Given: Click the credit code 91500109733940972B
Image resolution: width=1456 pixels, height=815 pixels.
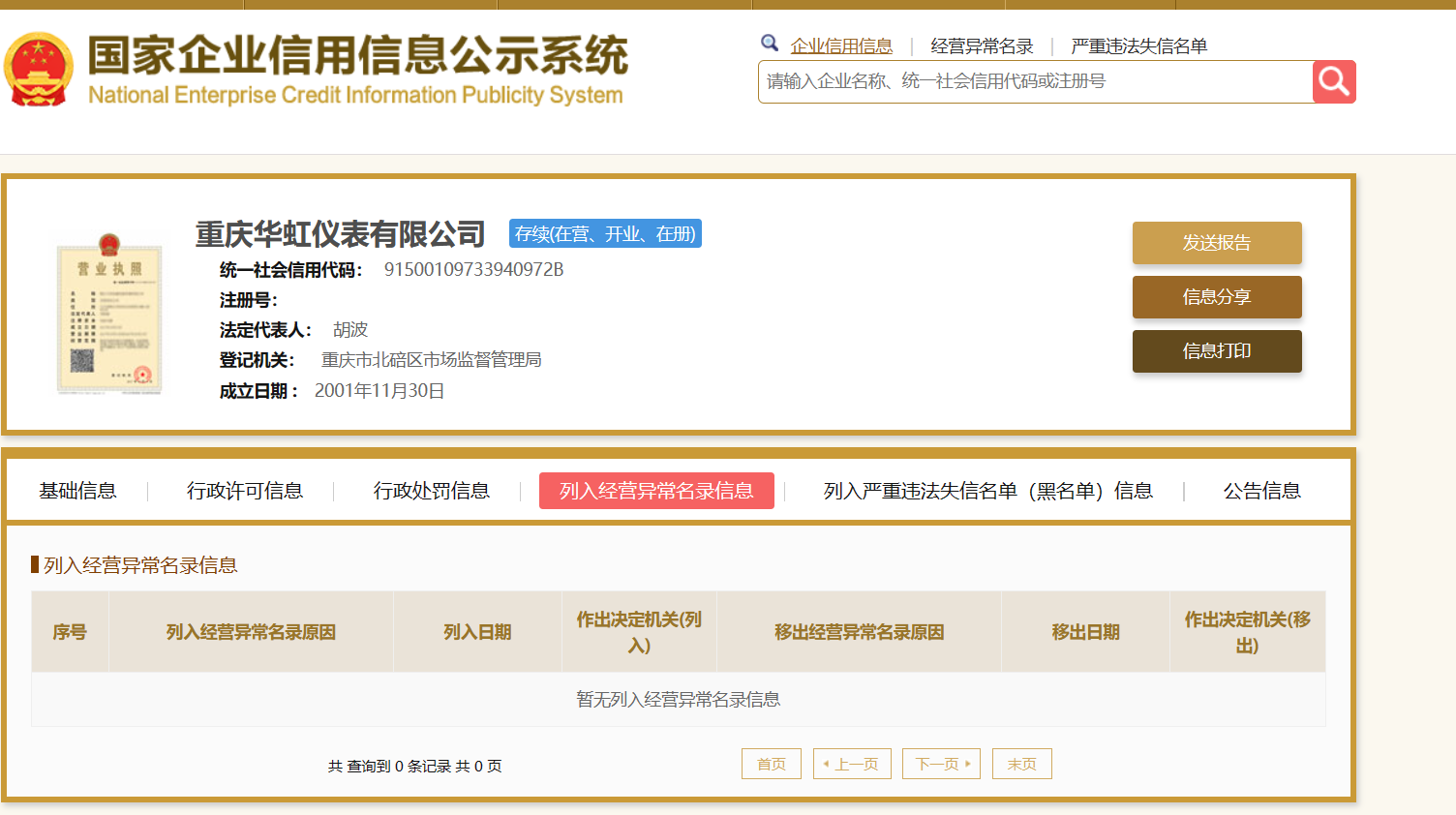Looking at the screenshot, I should click(473, 269).
